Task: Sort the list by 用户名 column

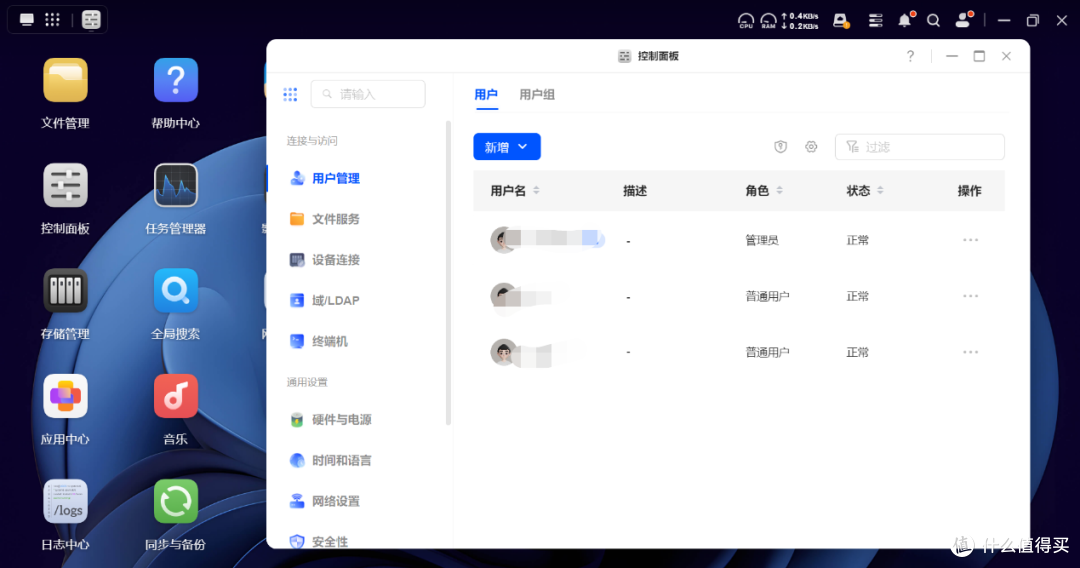Action: tap(537, 191)
